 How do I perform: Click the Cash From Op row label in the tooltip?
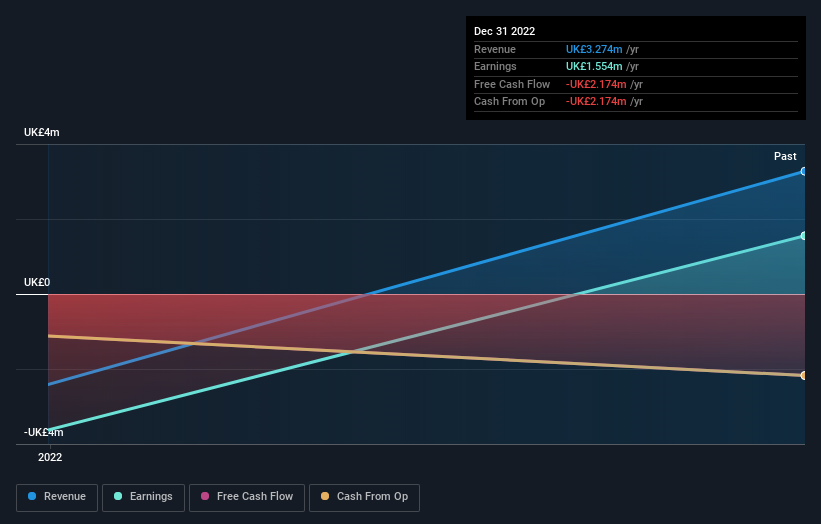509,102
